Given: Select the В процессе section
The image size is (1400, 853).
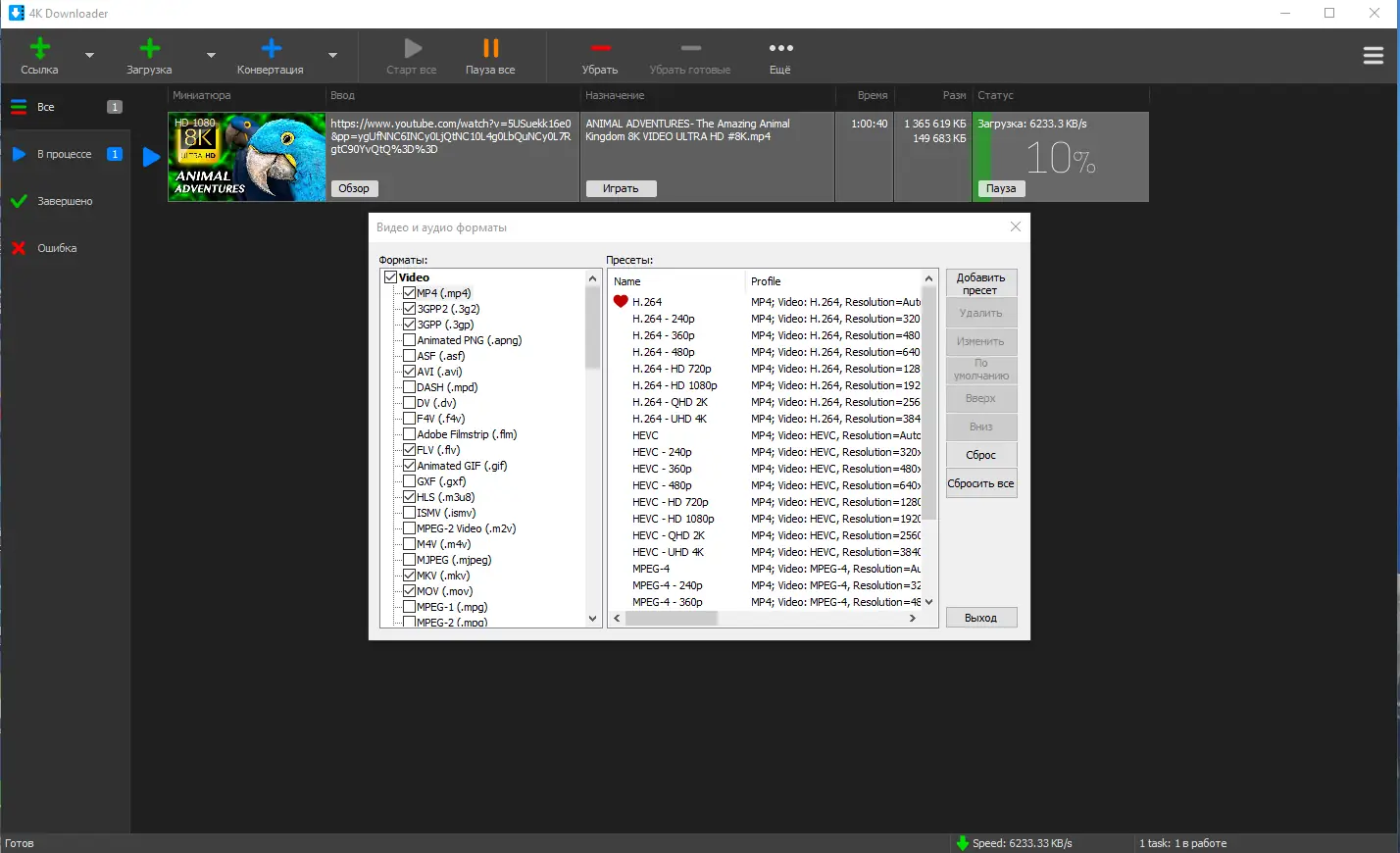Looking at the screenshot, I should point(63,154).
